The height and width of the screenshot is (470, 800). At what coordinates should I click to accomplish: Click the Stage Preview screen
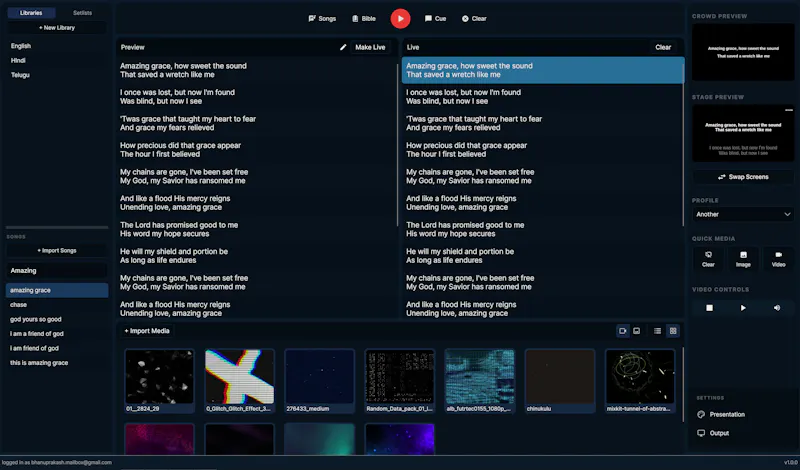coord(743,134)
